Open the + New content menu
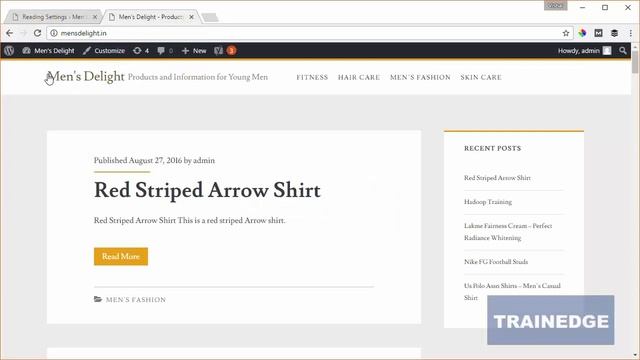640x360 pixels. tap(194, 51)
